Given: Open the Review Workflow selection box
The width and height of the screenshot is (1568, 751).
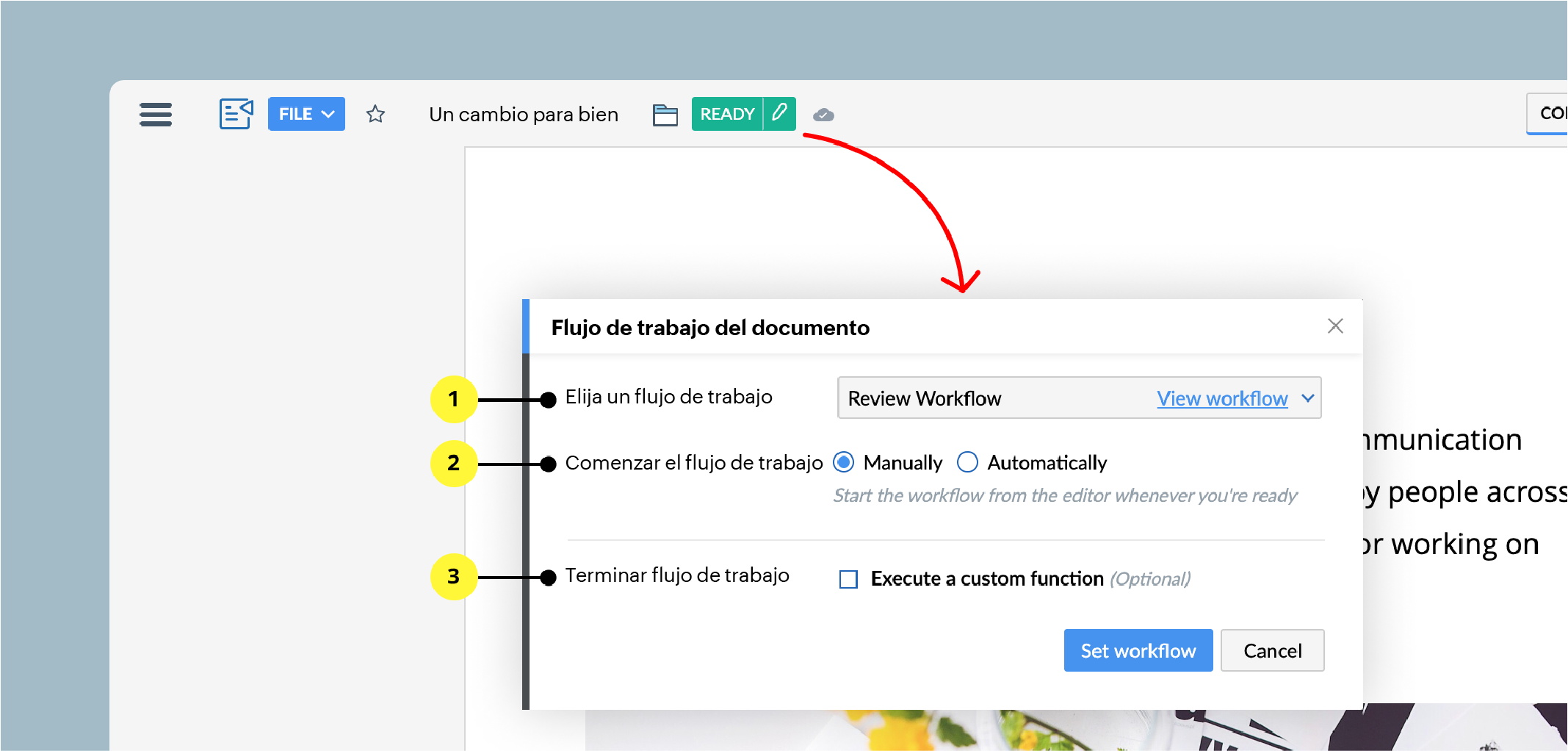Looking at the screenshot, I should click(991, 398).
